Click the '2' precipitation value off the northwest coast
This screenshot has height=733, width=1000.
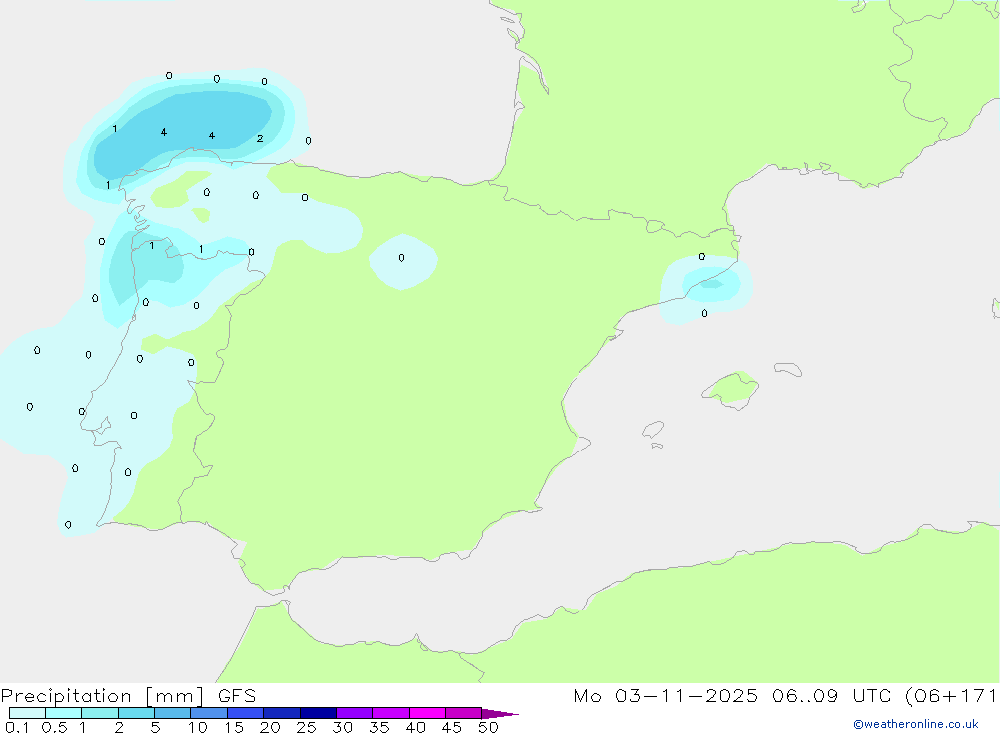(x=260, y=138)
